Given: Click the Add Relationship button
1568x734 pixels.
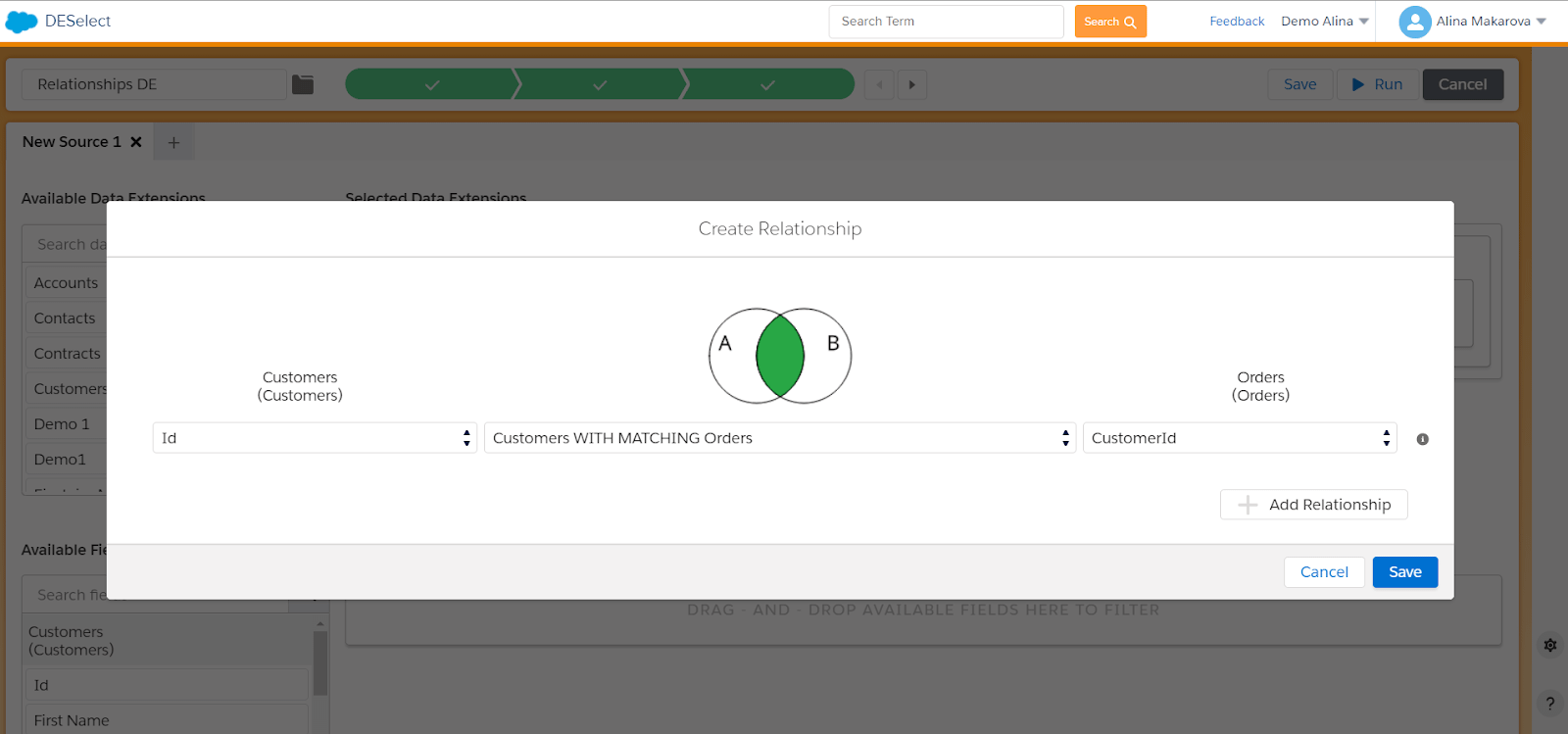Looking at the screenshot, I should coord(1313,505).
